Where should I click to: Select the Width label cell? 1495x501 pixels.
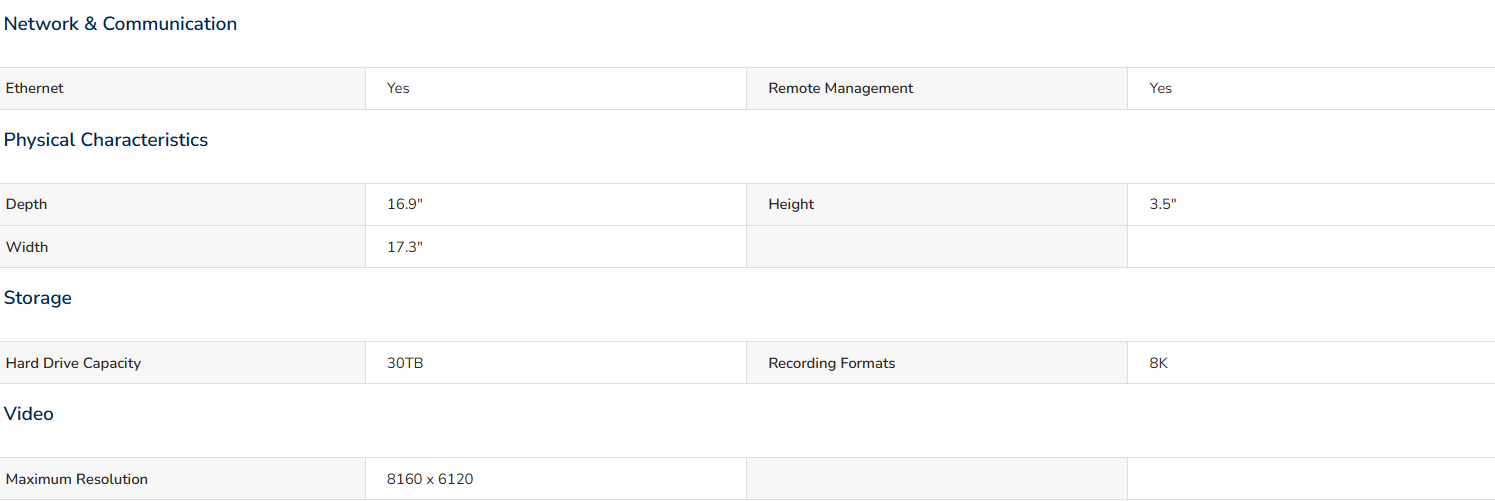pyautogui.click(x=182, y=247)
